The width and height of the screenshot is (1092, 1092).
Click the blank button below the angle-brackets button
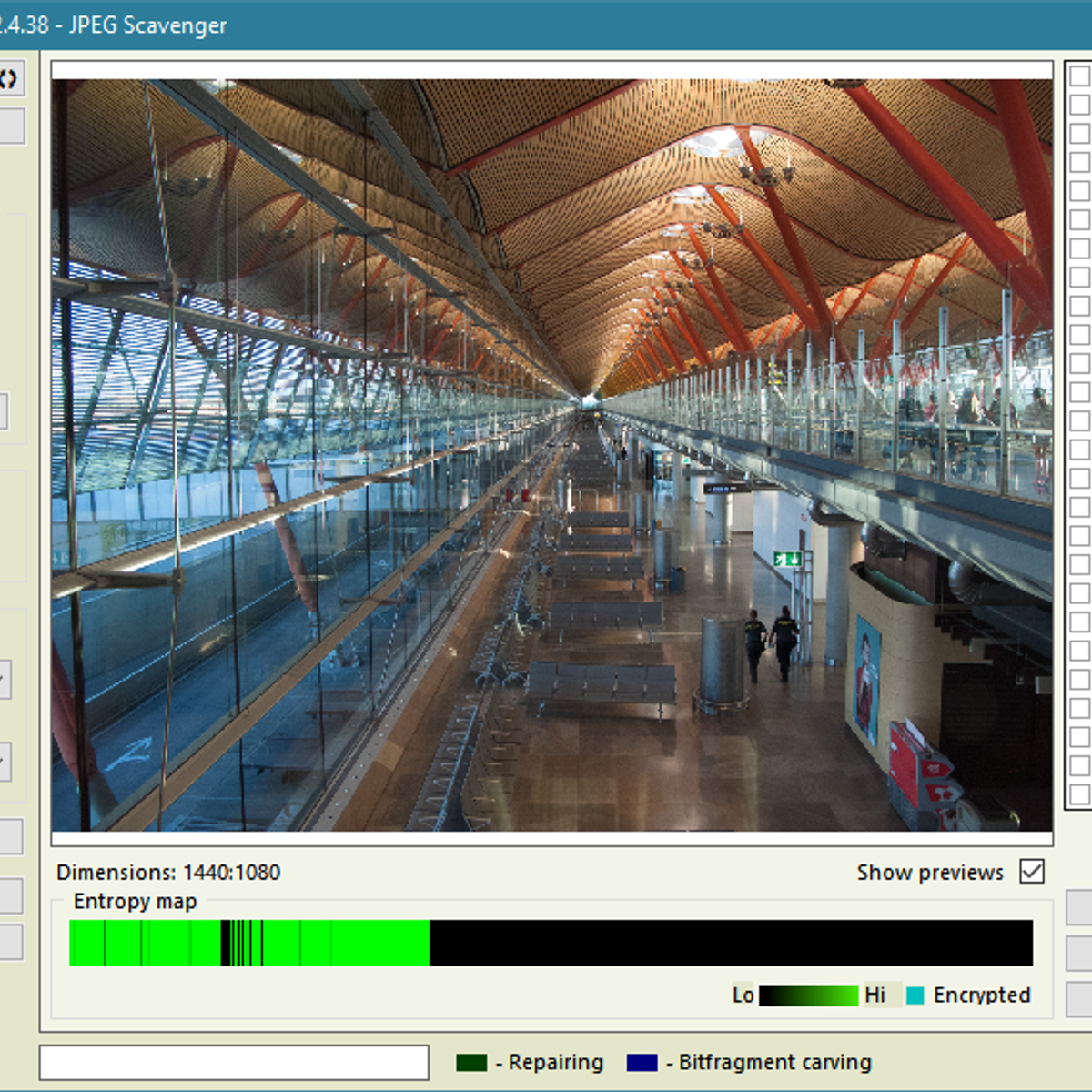(11, 126)
